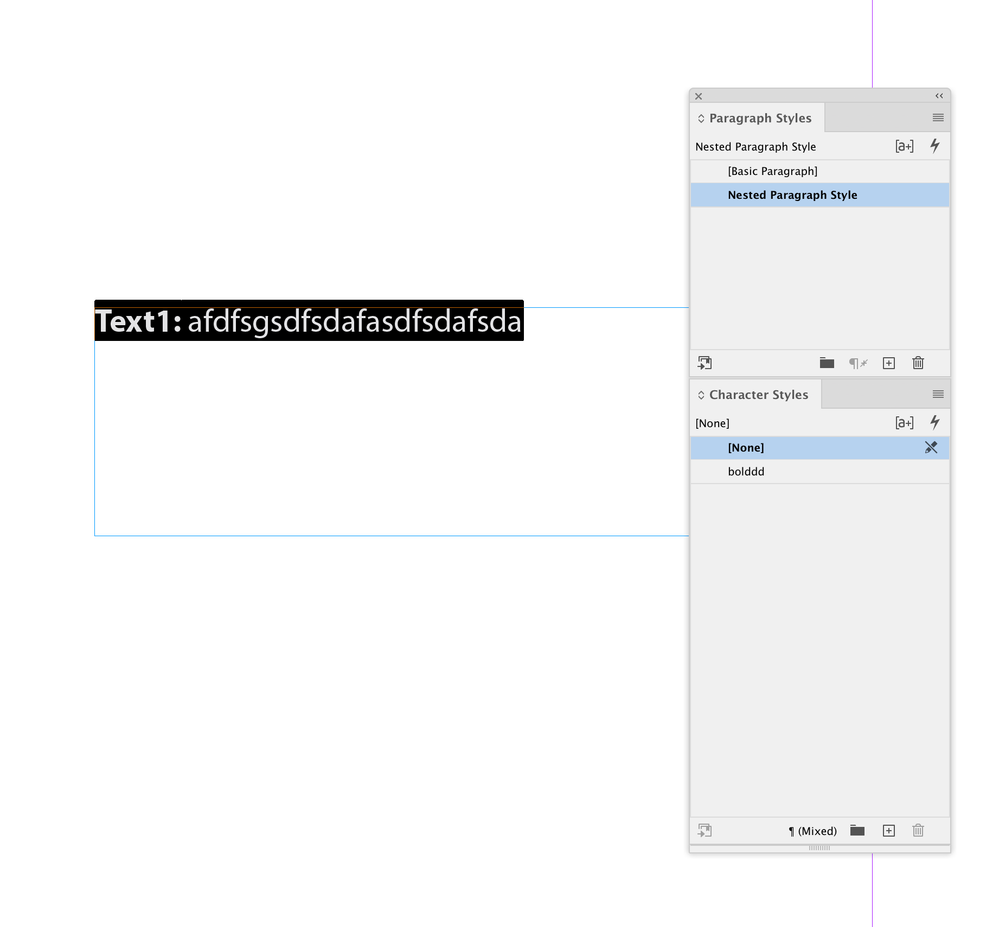Select the [Basic Paragraph] style
Viewport: 999px width, 927px height.
(773, 171)
